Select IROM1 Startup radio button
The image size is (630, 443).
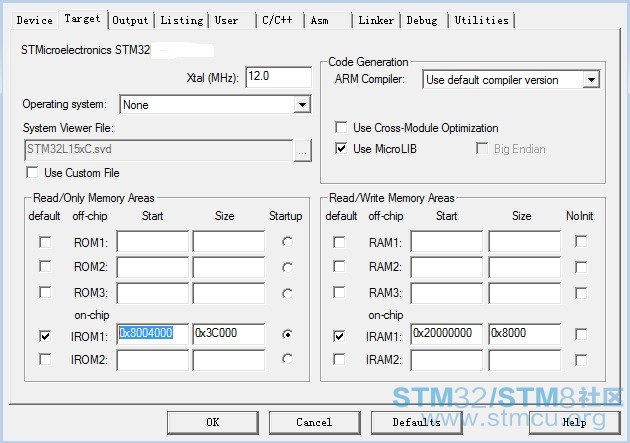pos(287,334)
